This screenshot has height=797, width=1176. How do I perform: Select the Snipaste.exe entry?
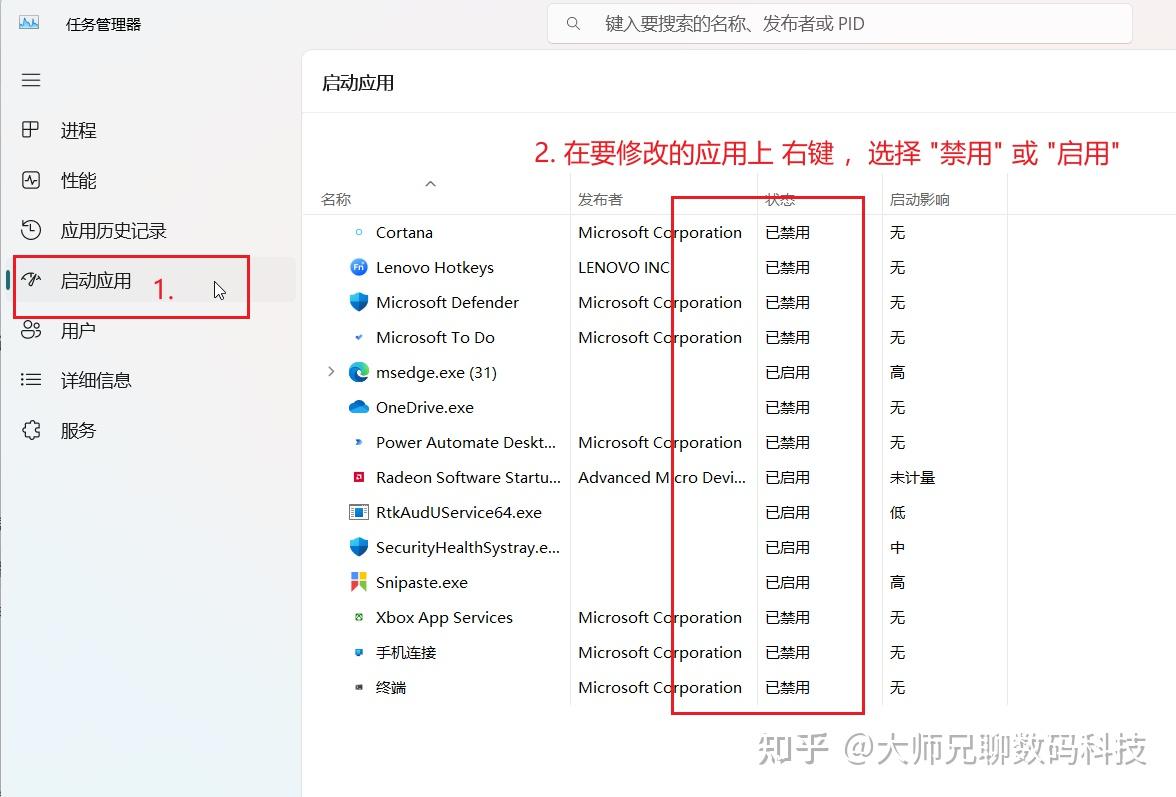pos(422,583)
